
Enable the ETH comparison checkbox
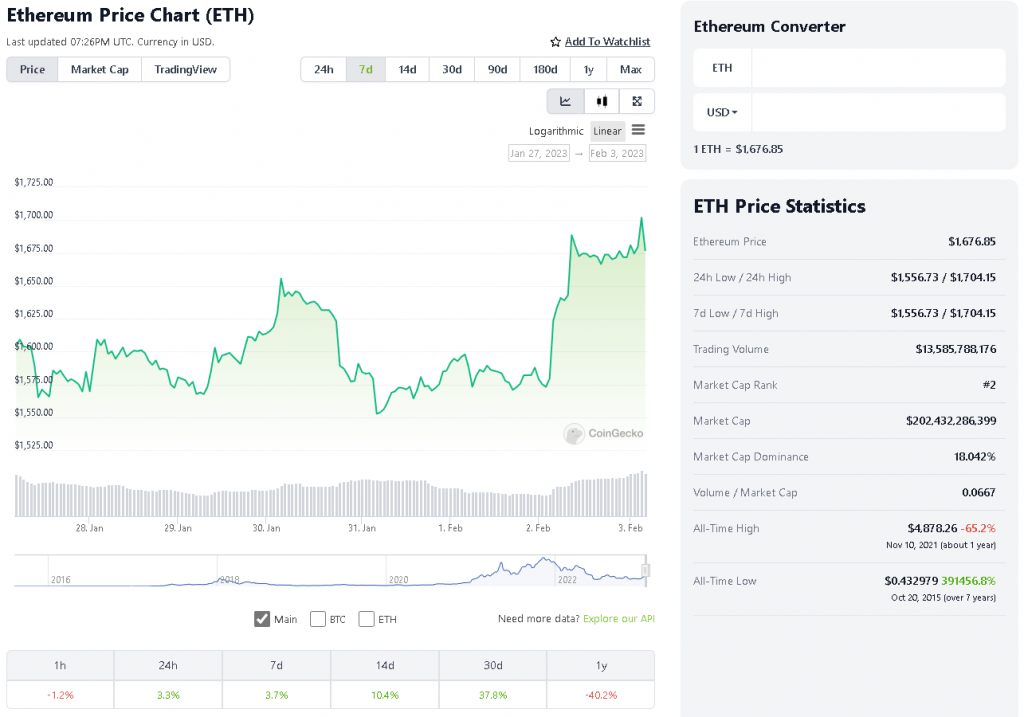(366, 619)
